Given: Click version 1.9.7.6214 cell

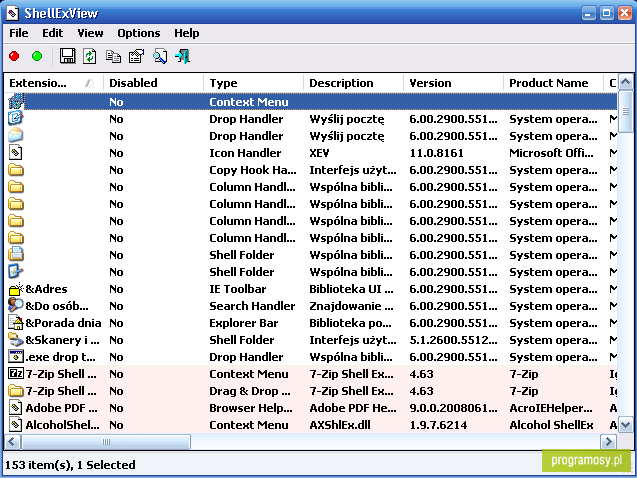Looking at the screenshot, I should point(438,425).
